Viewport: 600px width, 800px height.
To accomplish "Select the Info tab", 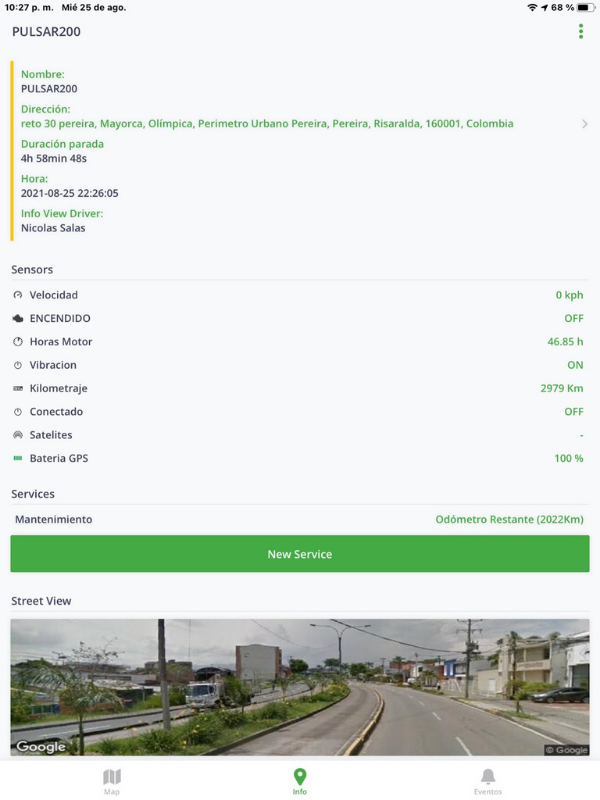I will 299,781.
